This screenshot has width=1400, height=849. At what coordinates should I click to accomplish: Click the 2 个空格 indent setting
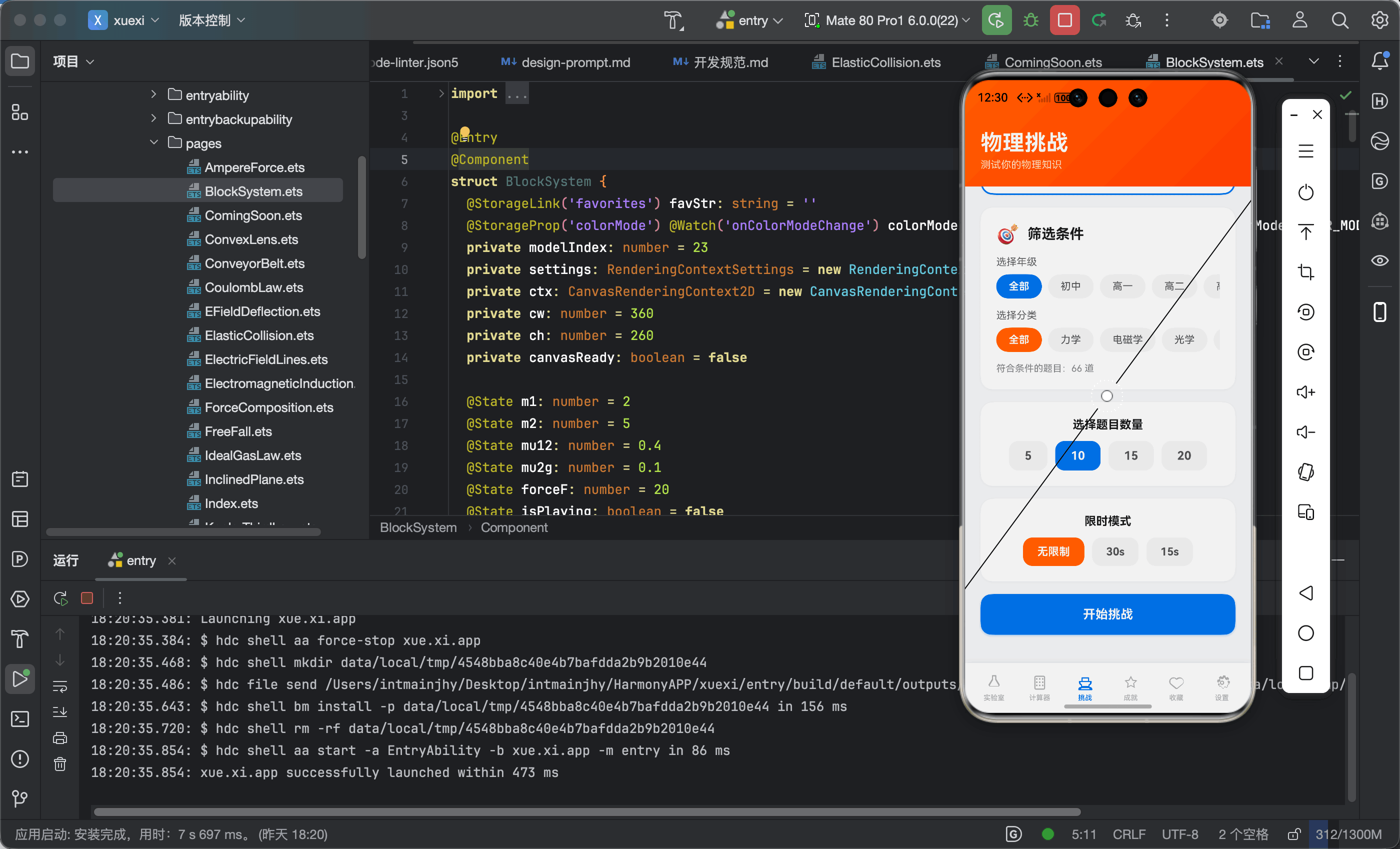click(x=1242, y=833)
